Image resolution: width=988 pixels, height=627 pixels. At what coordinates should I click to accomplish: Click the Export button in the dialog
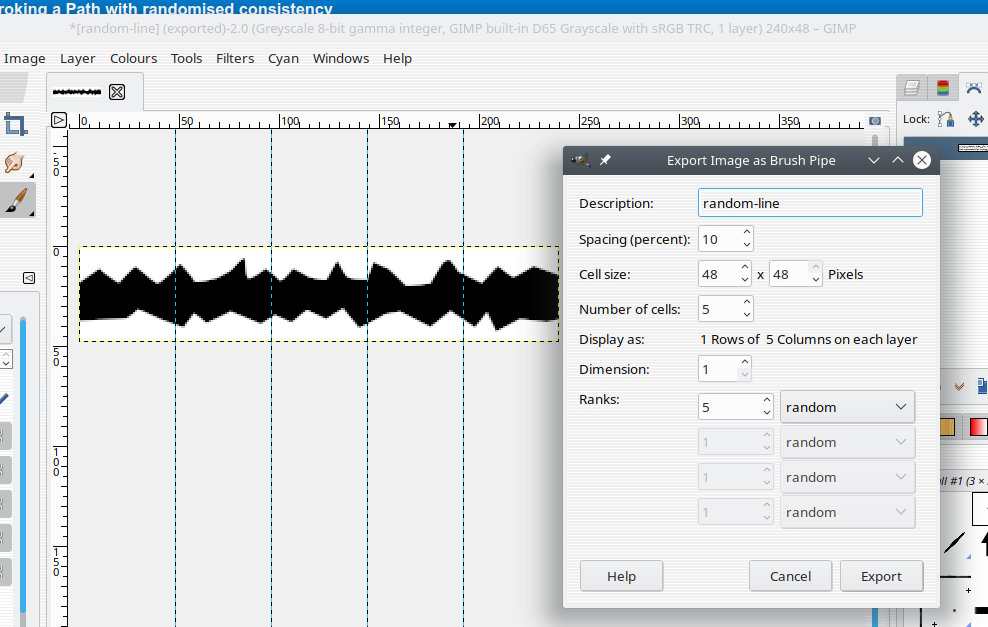pyautogui.click(x=881, y=576)
